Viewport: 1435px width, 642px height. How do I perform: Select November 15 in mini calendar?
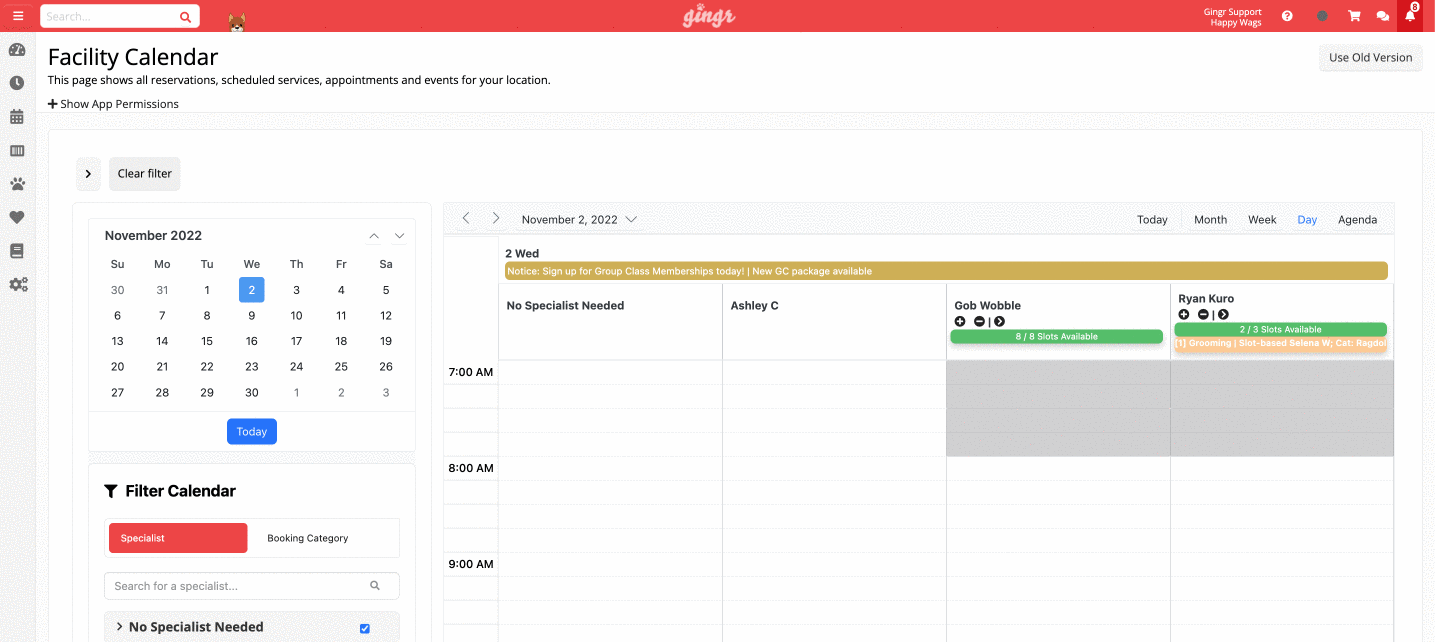pos(207,341)
